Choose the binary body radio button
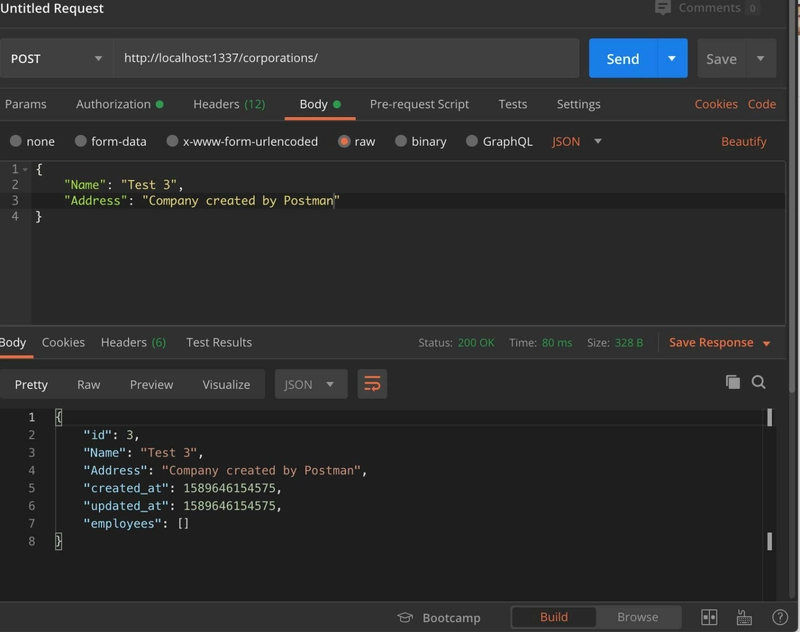Image resolution: width=800 pixels, height=632 pixels. coord(421,141)
